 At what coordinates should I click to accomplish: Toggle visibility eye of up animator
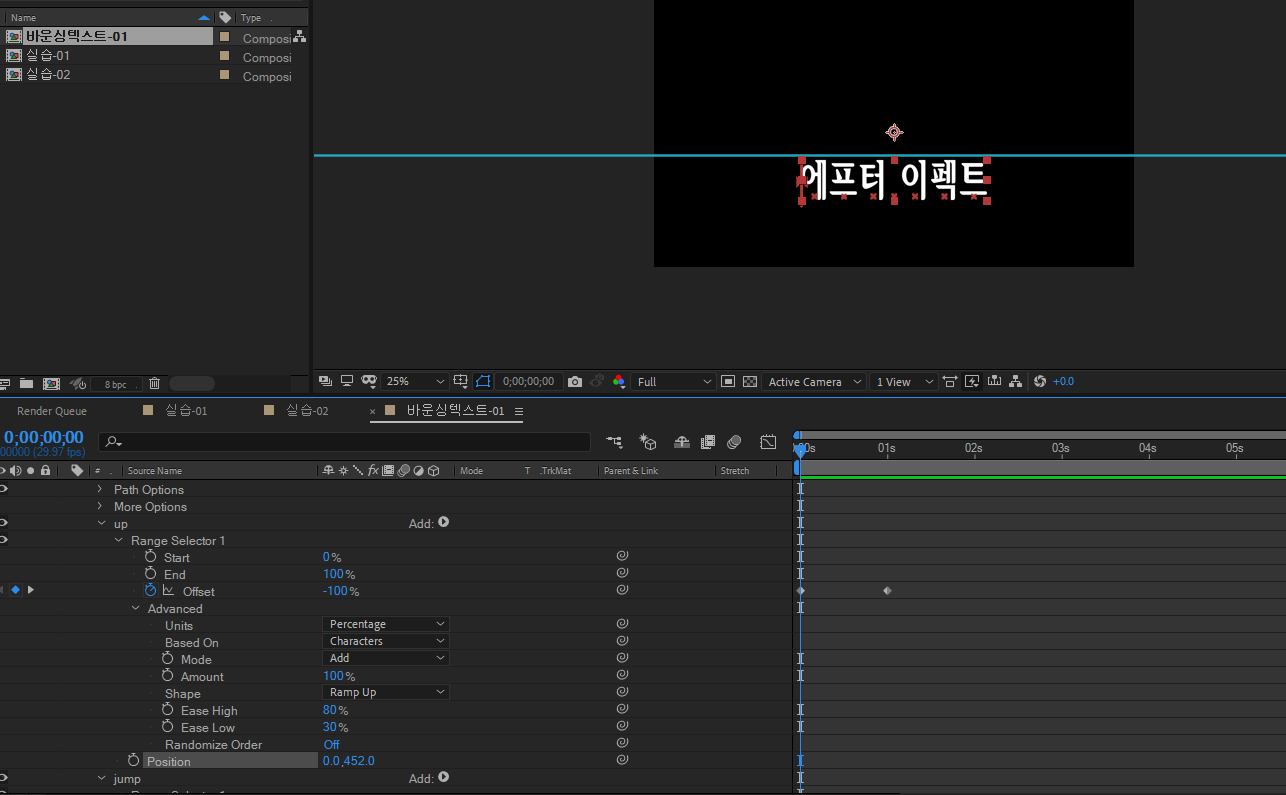[3, 523]
